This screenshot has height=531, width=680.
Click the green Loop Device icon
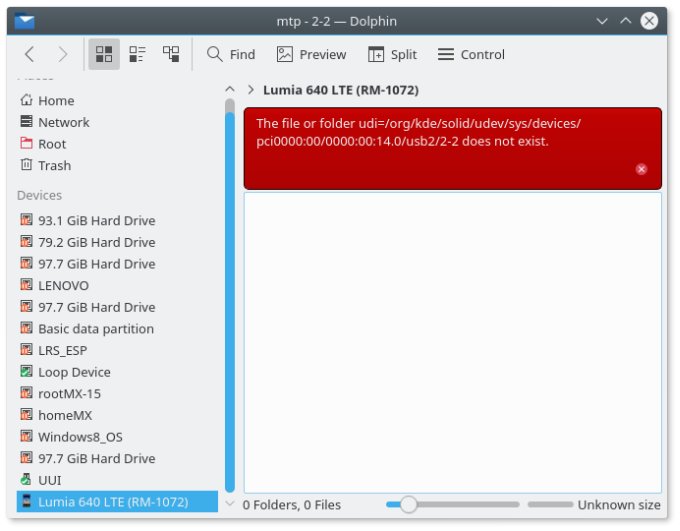click(26, 371)
